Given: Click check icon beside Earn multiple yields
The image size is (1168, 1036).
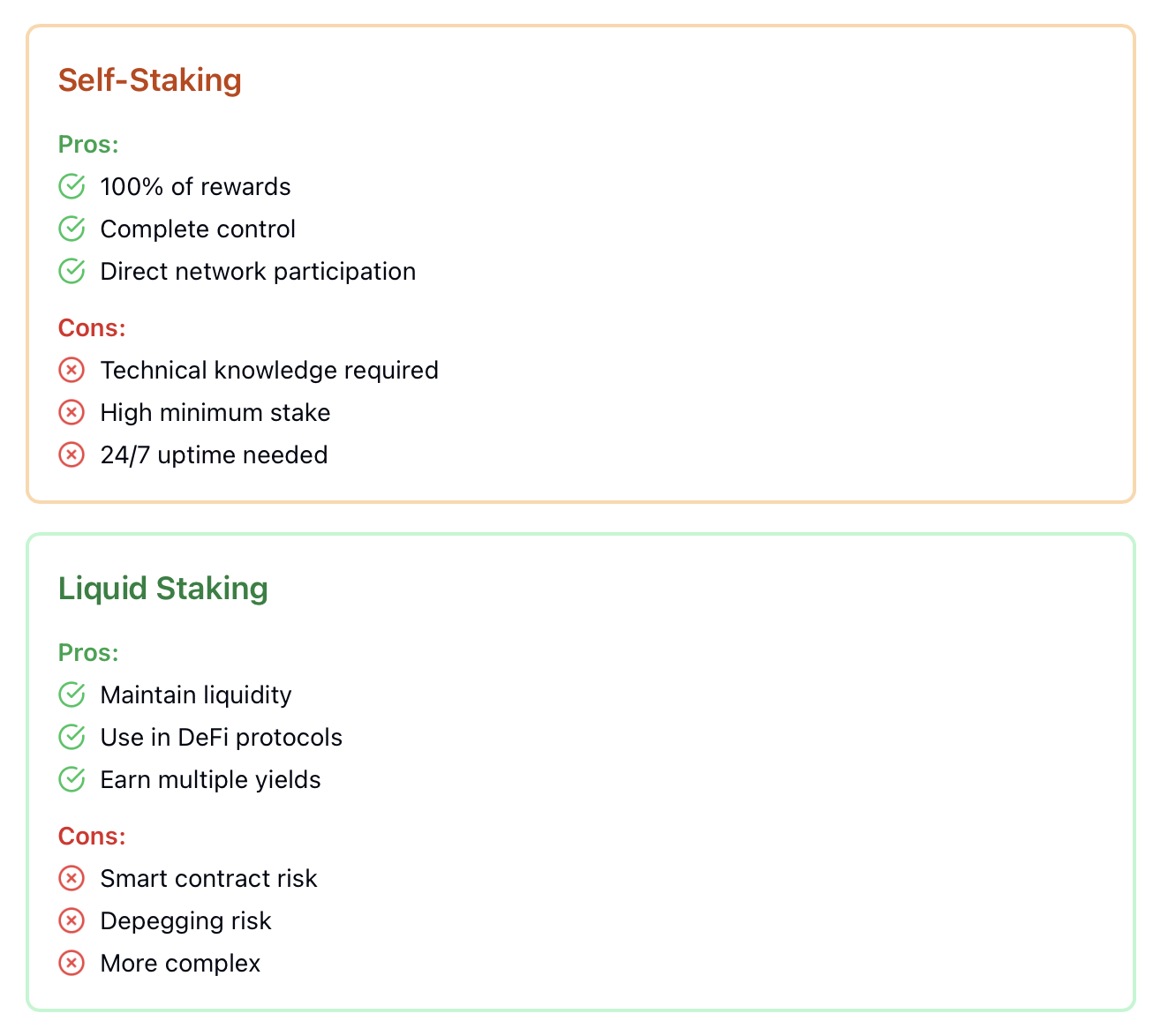Looking at the screenshot, I should 72,779.
